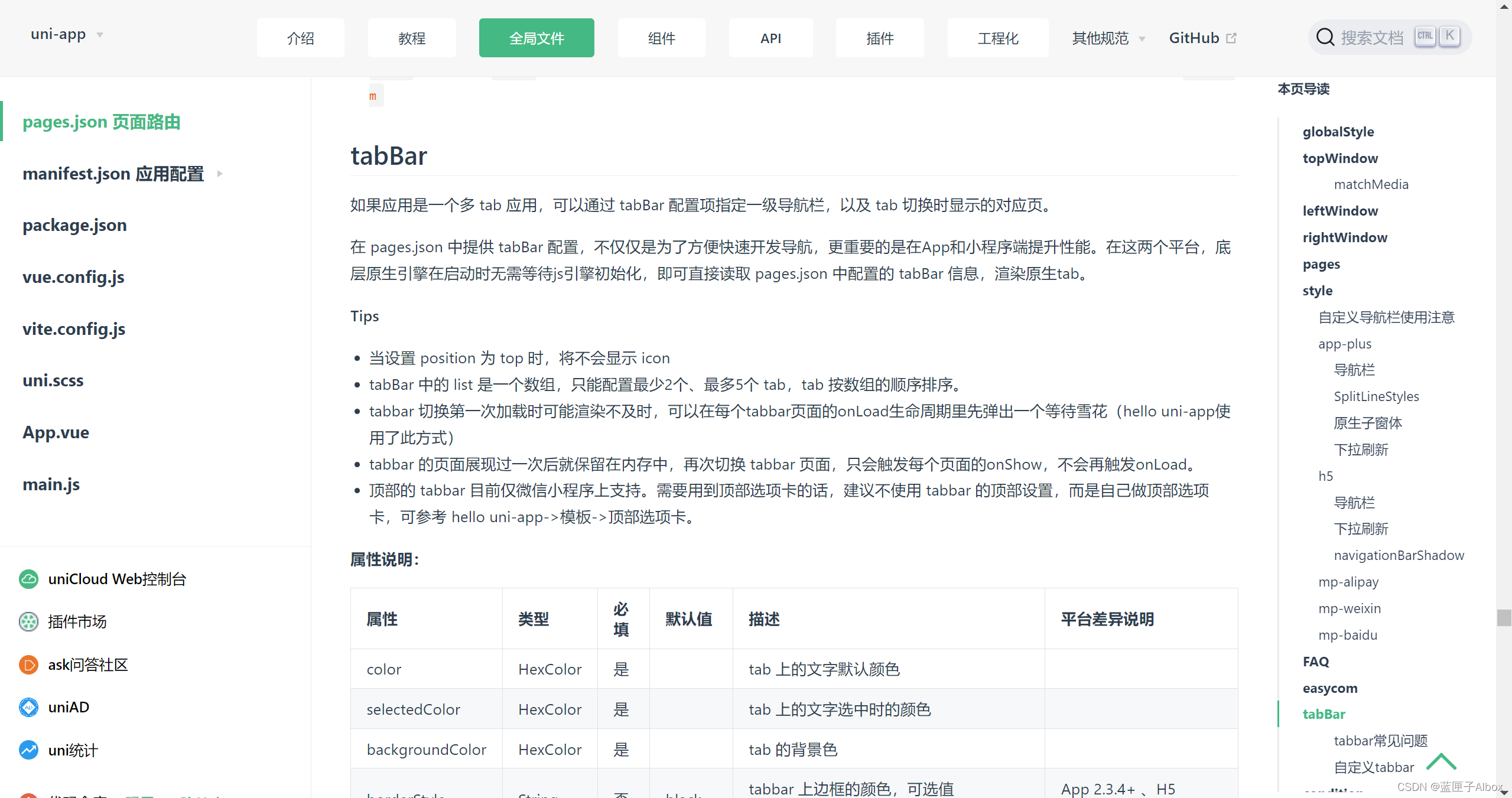Click the GitHub external link icon
This screenshot has height=798, width=1512.
tap(1231, 38)
